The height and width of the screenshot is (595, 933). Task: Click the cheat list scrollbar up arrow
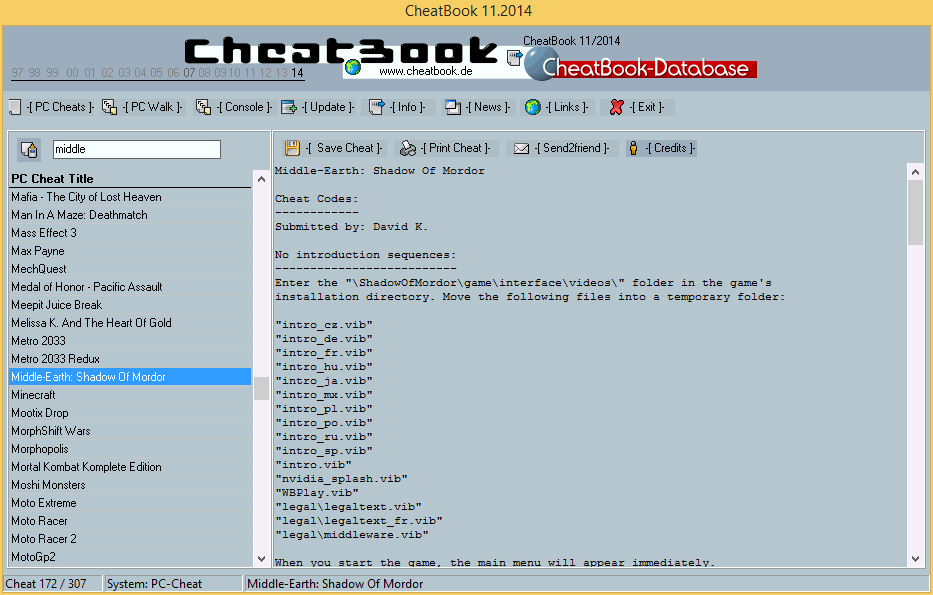pos(261,178)
